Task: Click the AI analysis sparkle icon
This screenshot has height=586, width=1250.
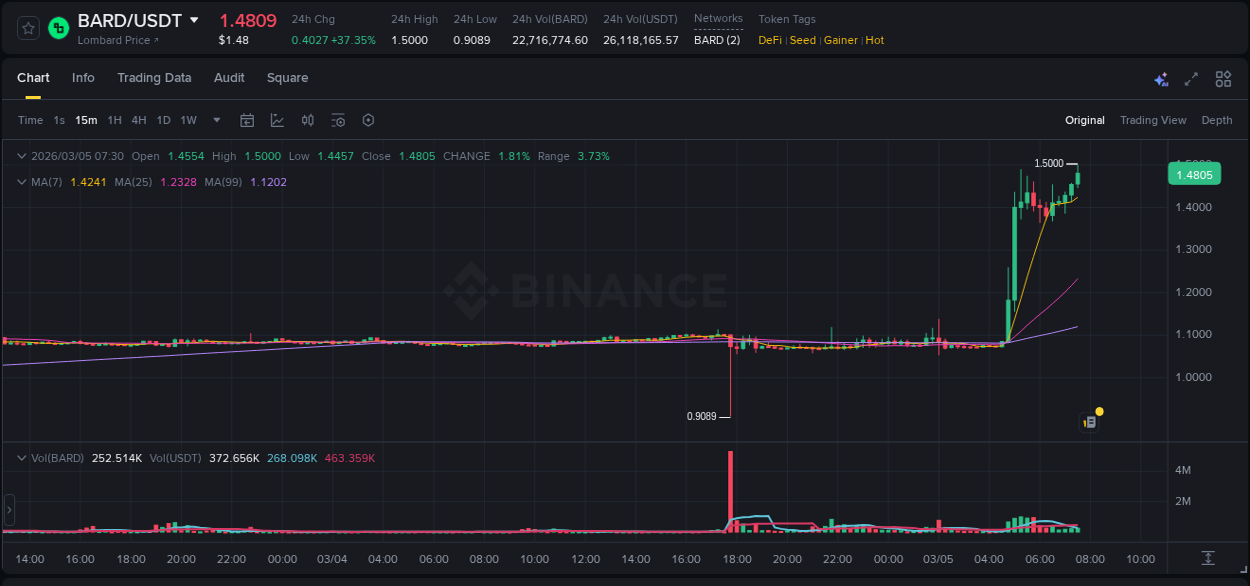Action: click(1161, 78)
